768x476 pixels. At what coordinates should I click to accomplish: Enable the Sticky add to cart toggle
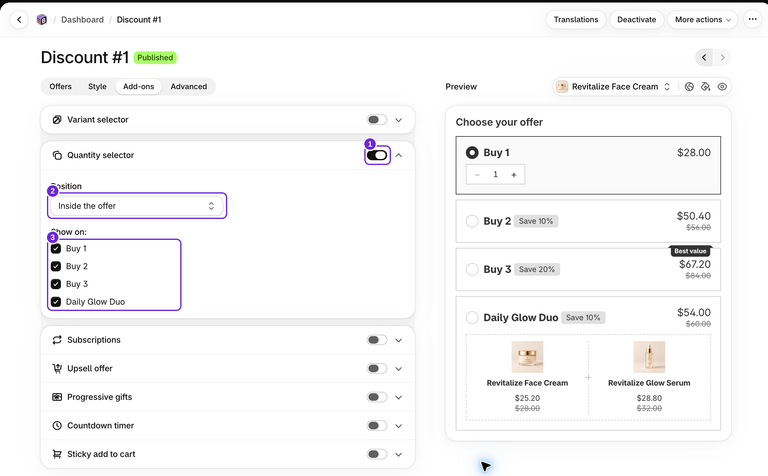click(377, 454)
